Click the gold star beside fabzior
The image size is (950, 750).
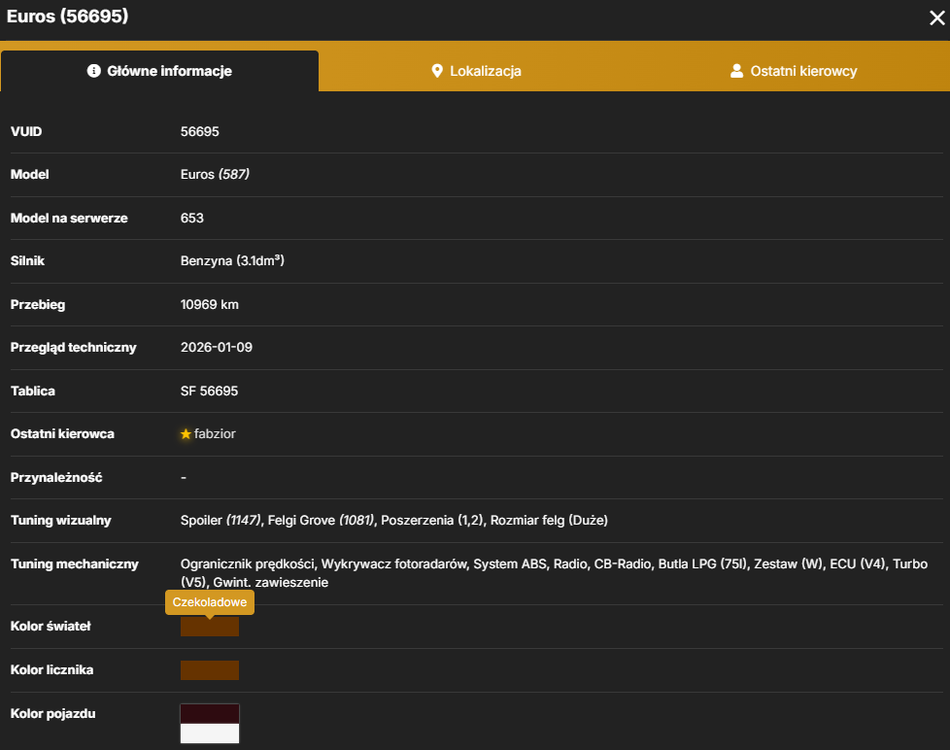185,434
